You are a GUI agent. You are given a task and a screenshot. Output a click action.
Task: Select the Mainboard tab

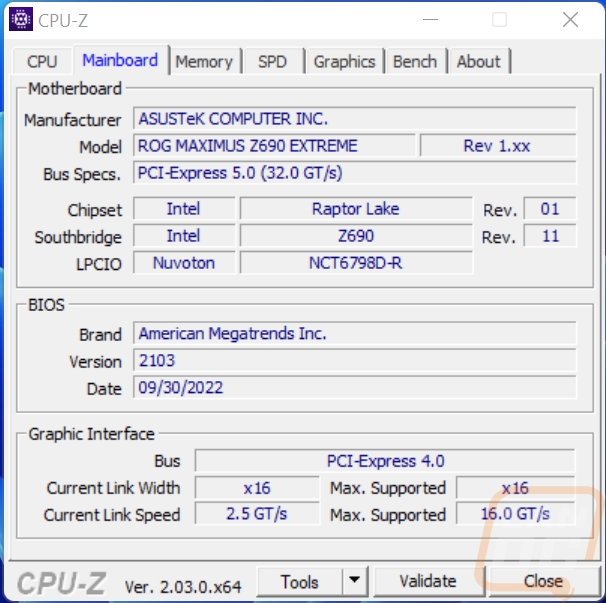pos(120,60)
